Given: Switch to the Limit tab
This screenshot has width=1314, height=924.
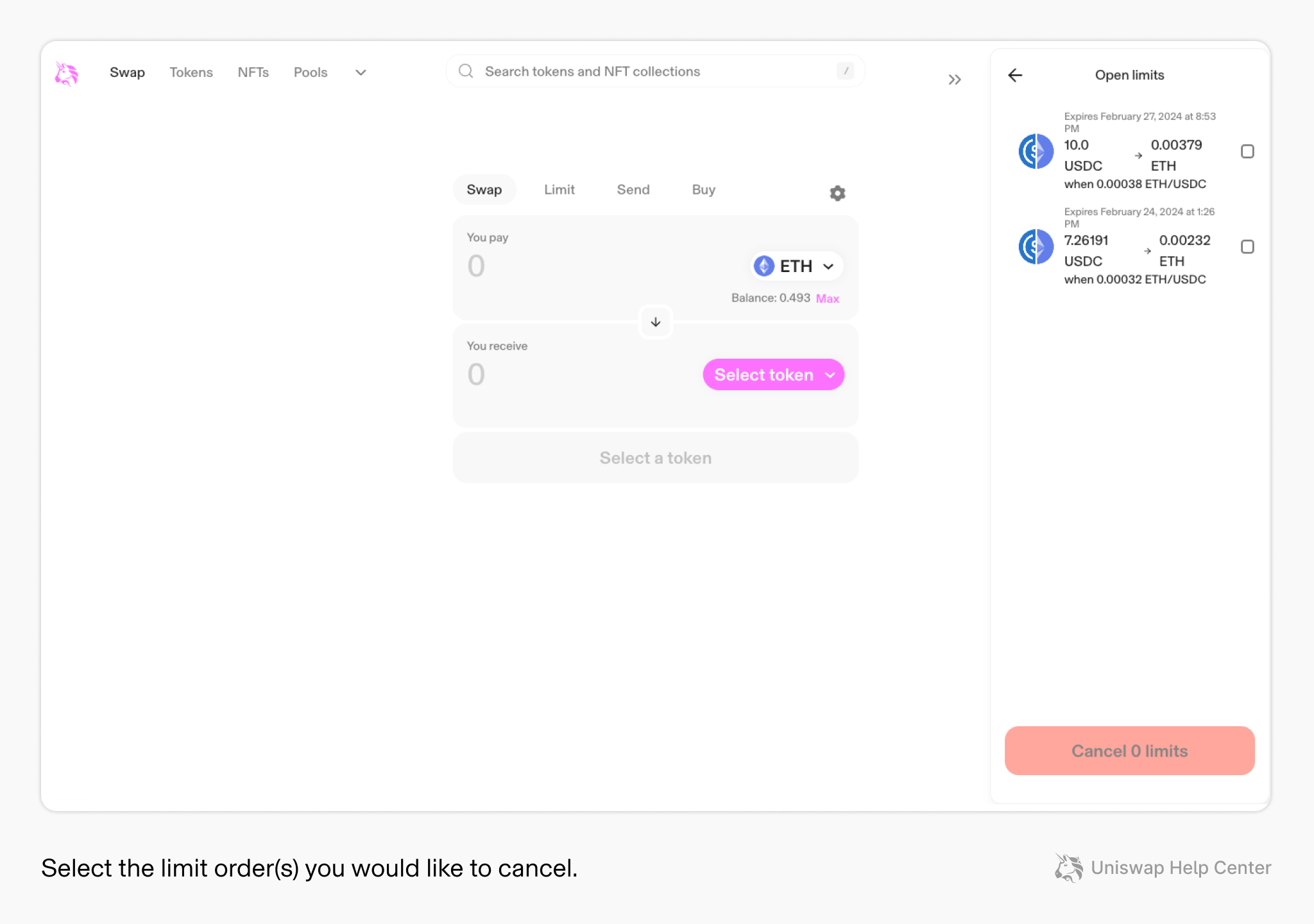Looking at the screenshot, I should (559, 190).
